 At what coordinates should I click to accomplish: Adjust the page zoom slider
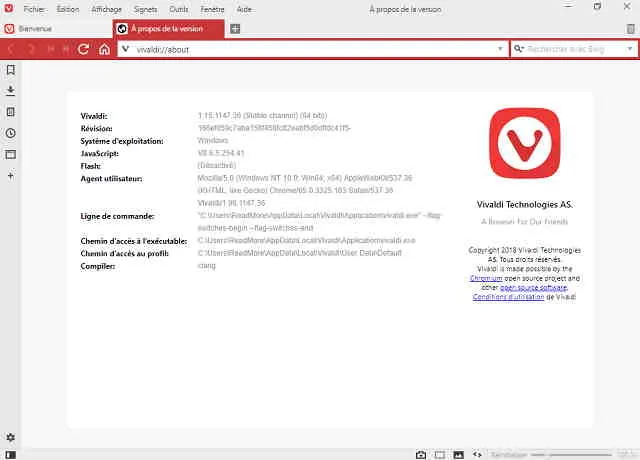(x=571, y=454)
